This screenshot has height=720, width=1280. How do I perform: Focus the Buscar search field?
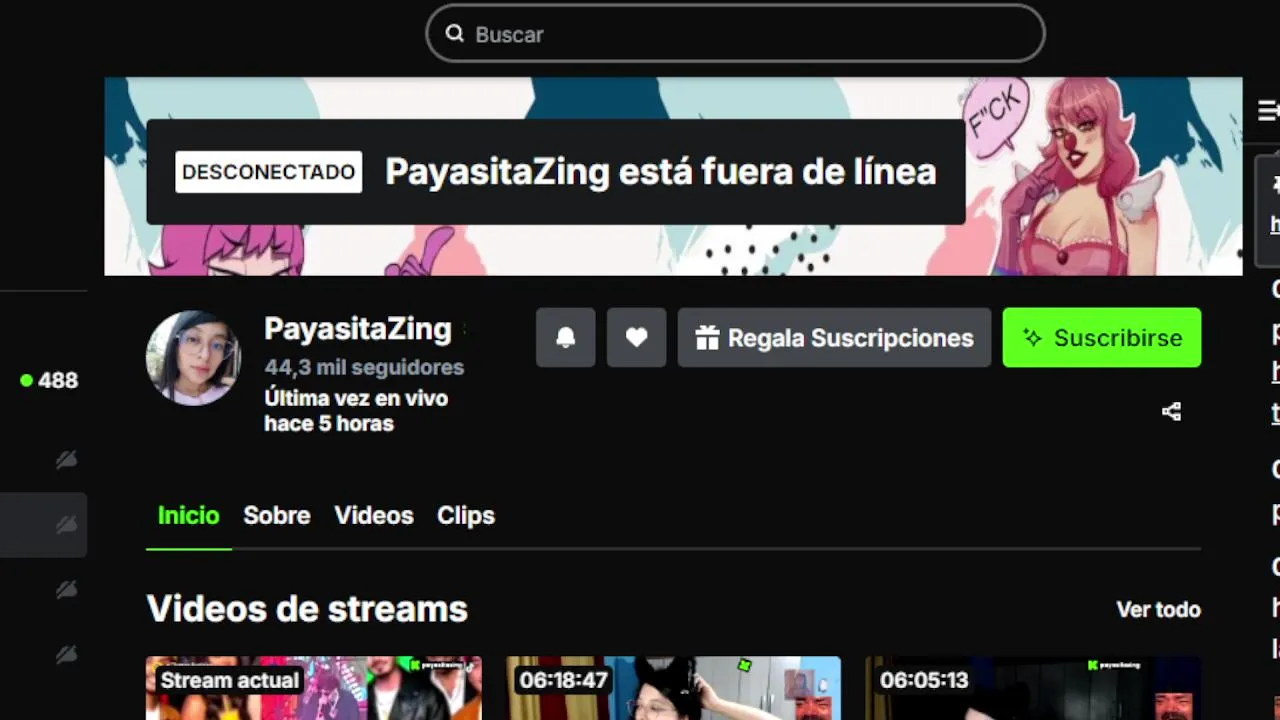click(735, 34)
